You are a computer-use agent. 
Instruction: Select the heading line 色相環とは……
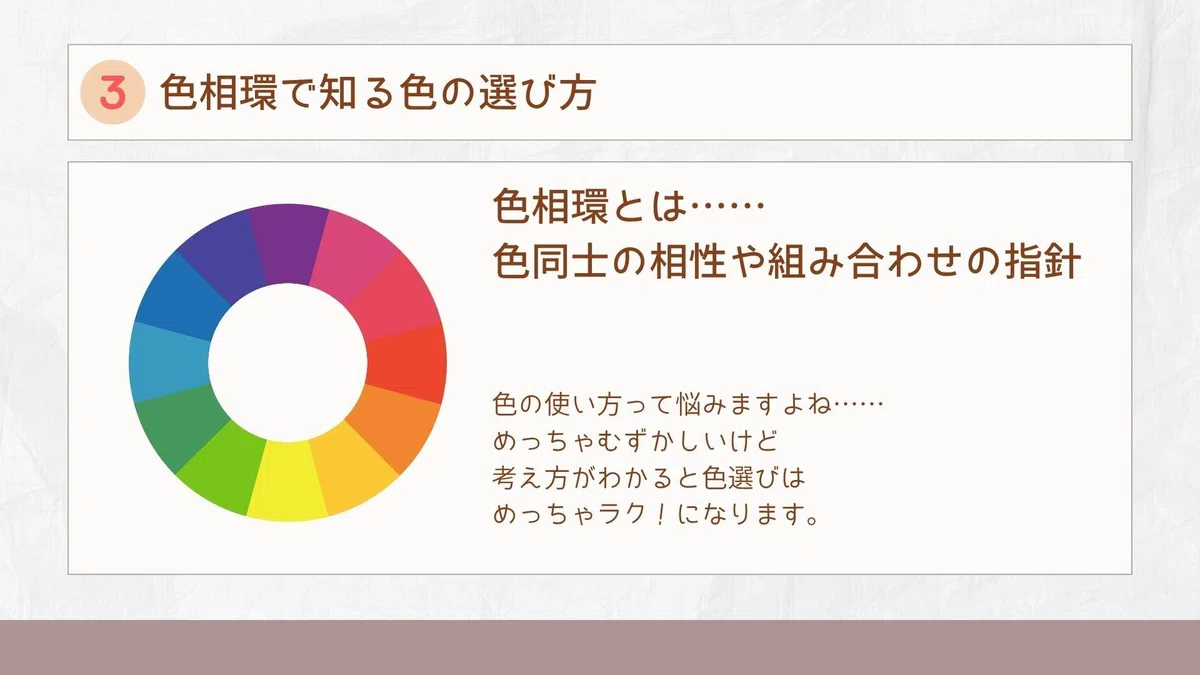629,208
